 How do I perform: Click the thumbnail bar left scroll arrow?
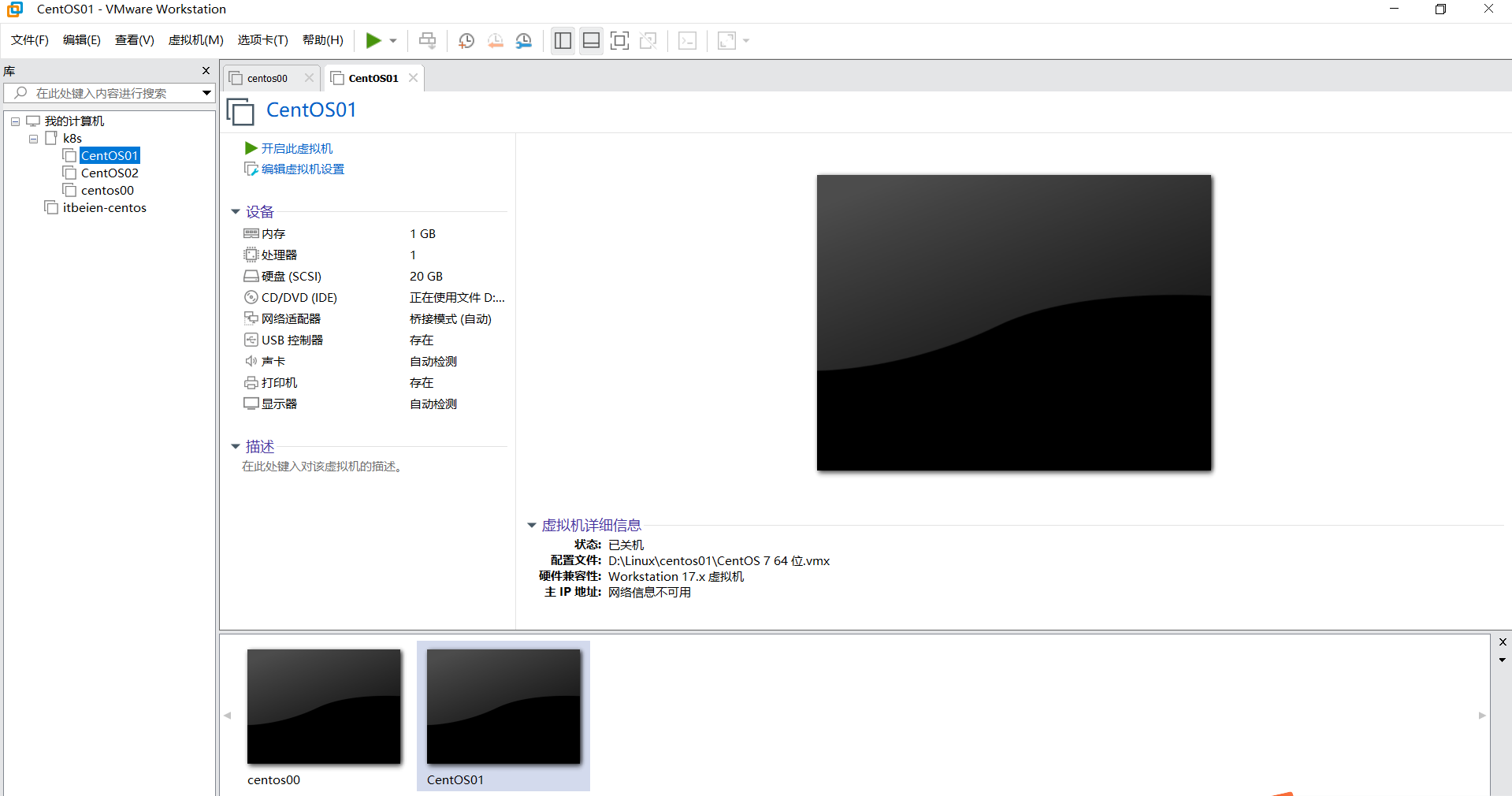(227, 716)
